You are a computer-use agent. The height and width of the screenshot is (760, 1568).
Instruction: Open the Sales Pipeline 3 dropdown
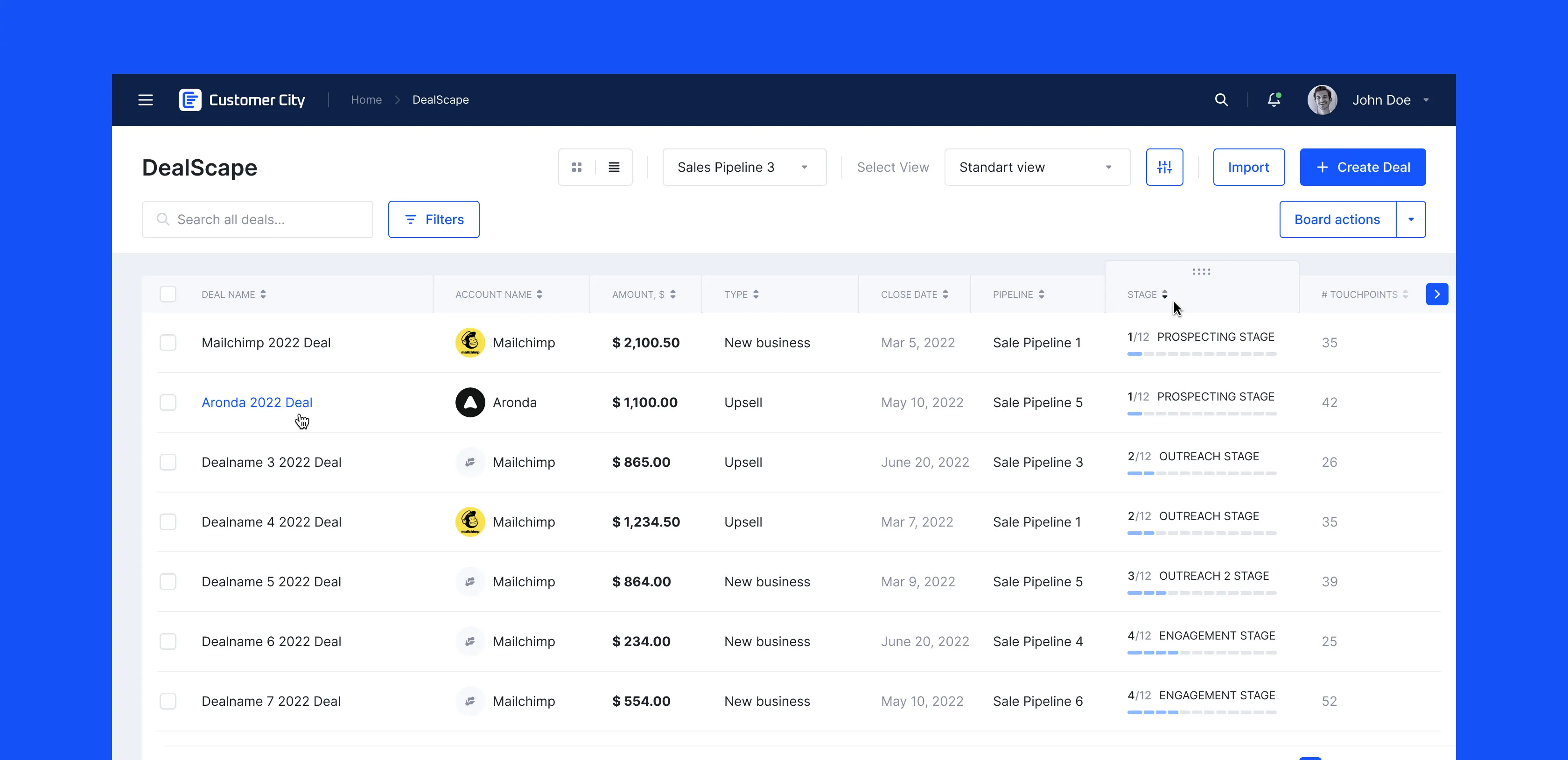pyautogui.click(x=744, y=167)
